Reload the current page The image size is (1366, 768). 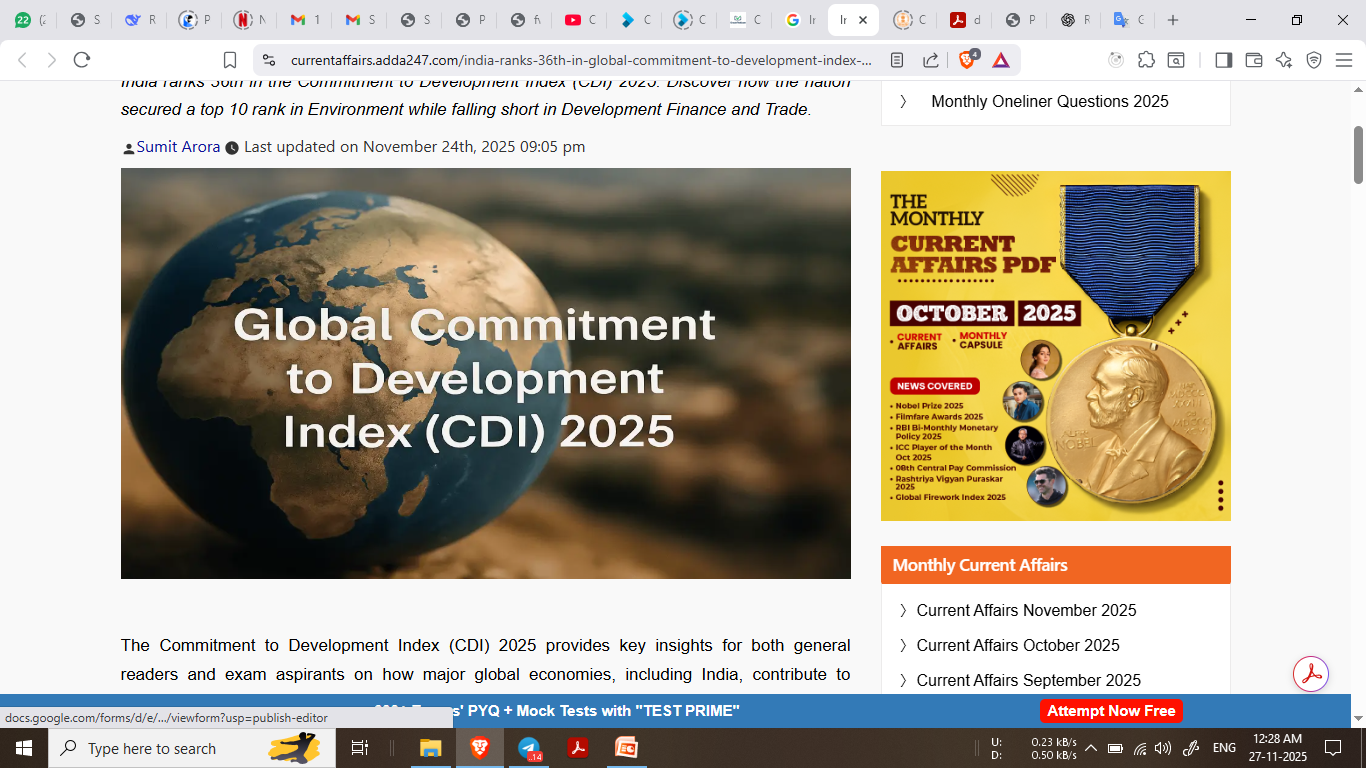[x=82, y=60]
